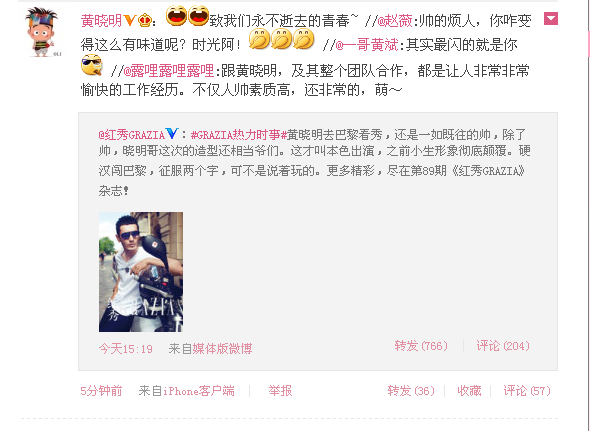Open #GRAZIA热力时事# hashtag topic
Viewport: 590px width, 431px height.
[x=239, y=135]
